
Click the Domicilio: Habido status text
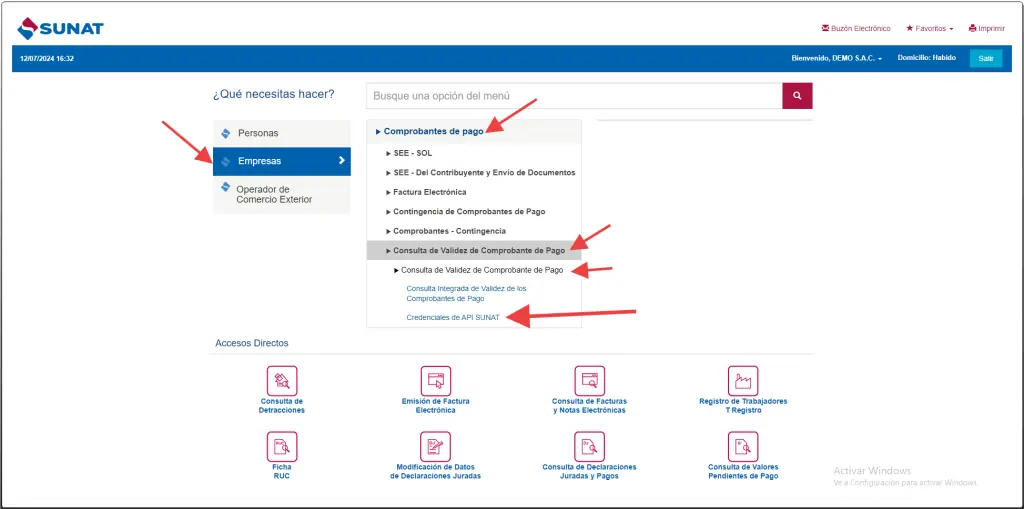tap(927, 58)
